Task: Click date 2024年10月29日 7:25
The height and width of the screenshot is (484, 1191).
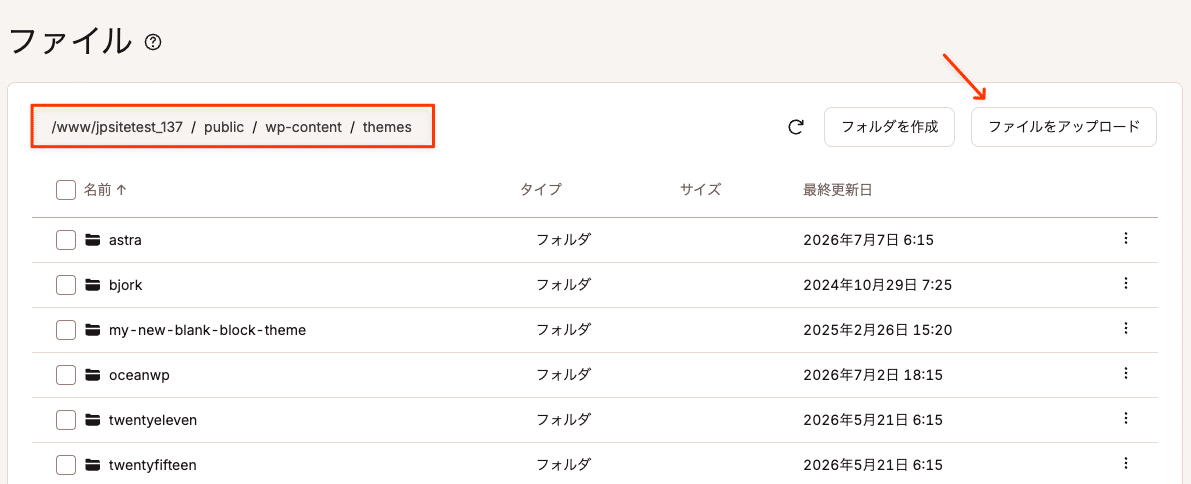Action: click(877, 286)
